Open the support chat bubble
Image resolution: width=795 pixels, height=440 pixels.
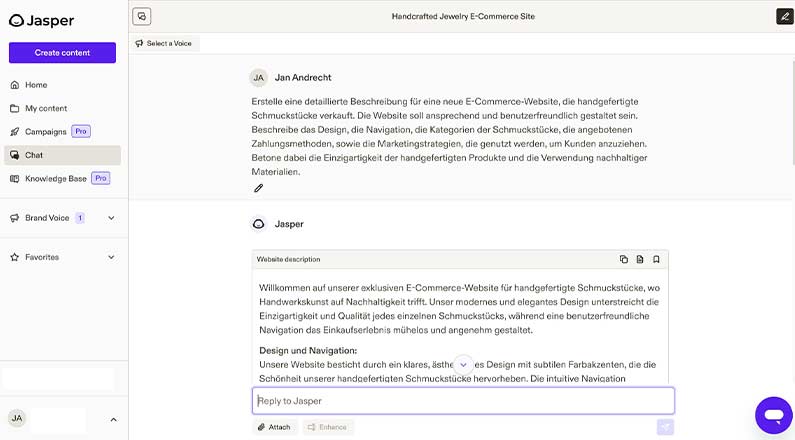coord(774,415)
